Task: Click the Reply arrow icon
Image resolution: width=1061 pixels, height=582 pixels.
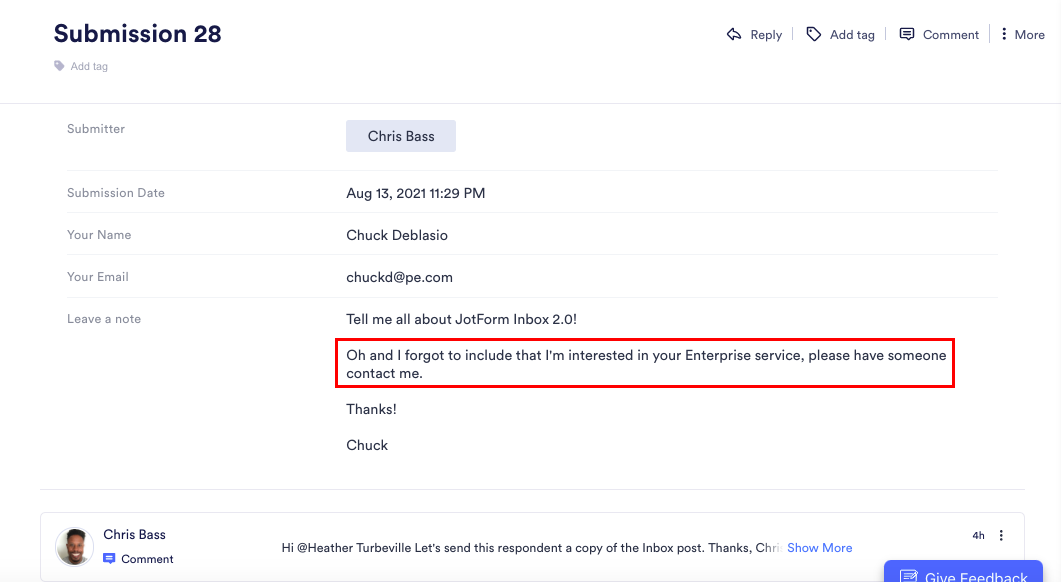Action: (734, 35)
